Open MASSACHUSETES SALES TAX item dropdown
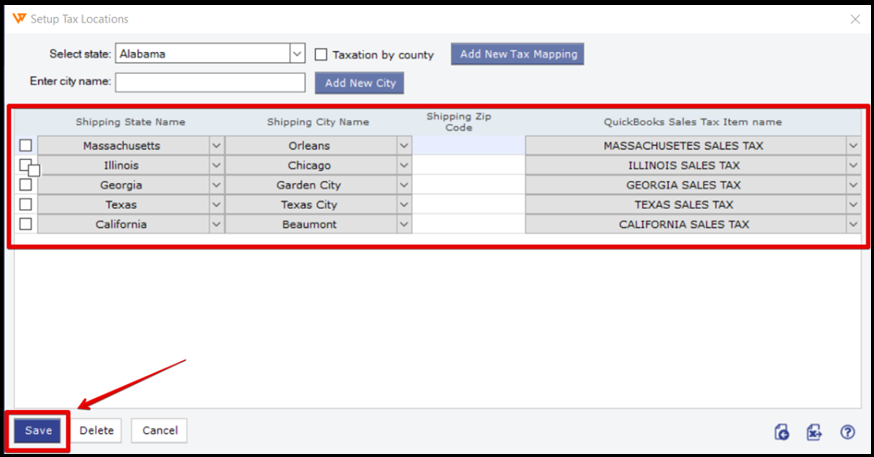Screen dimensions: 874x457 [x=853, y=145]
